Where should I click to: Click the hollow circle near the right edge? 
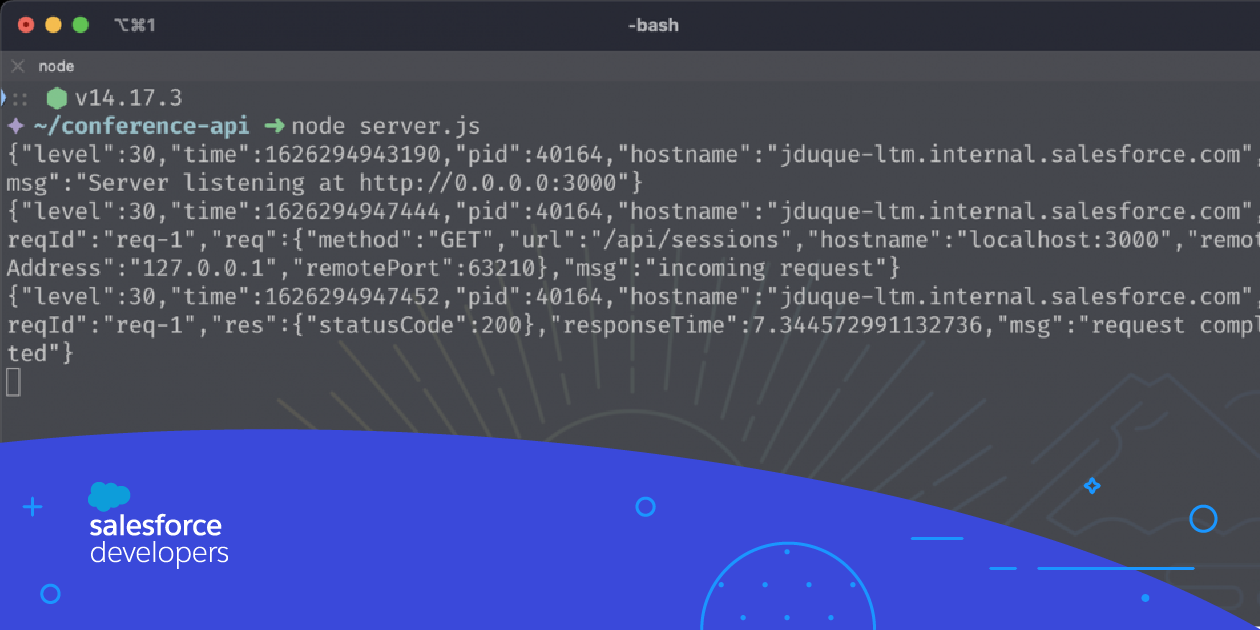tap(1202, 519)
